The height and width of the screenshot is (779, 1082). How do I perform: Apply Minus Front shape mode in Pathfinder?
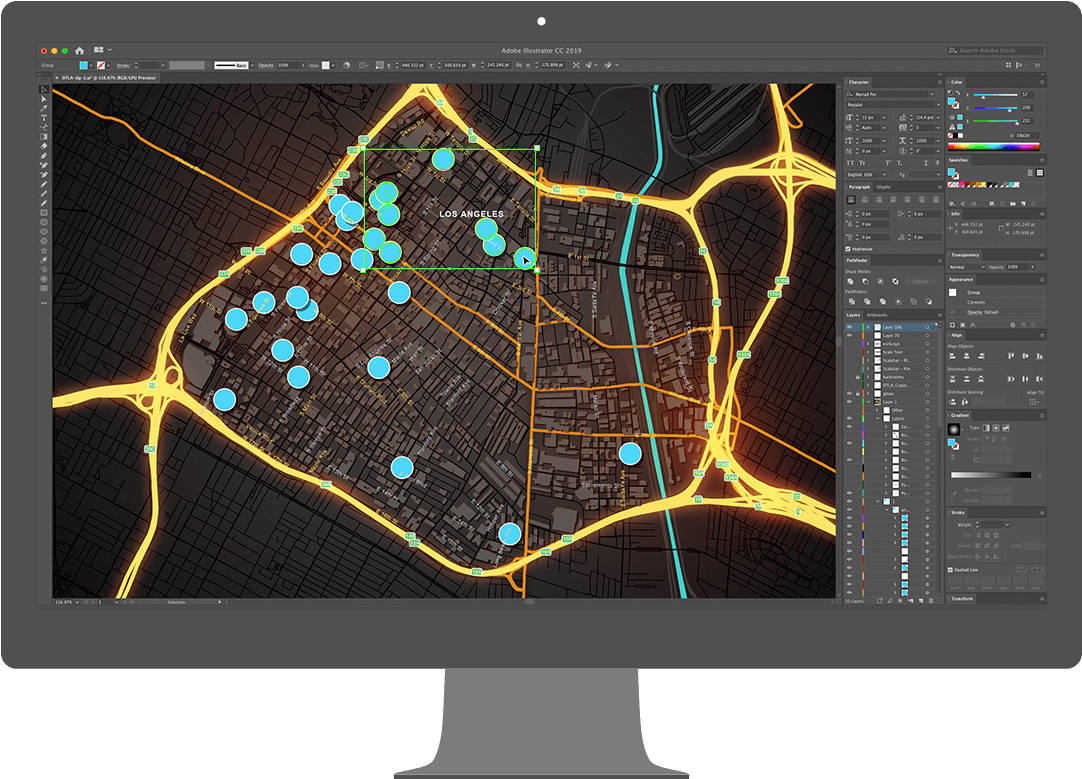(865, 282)
